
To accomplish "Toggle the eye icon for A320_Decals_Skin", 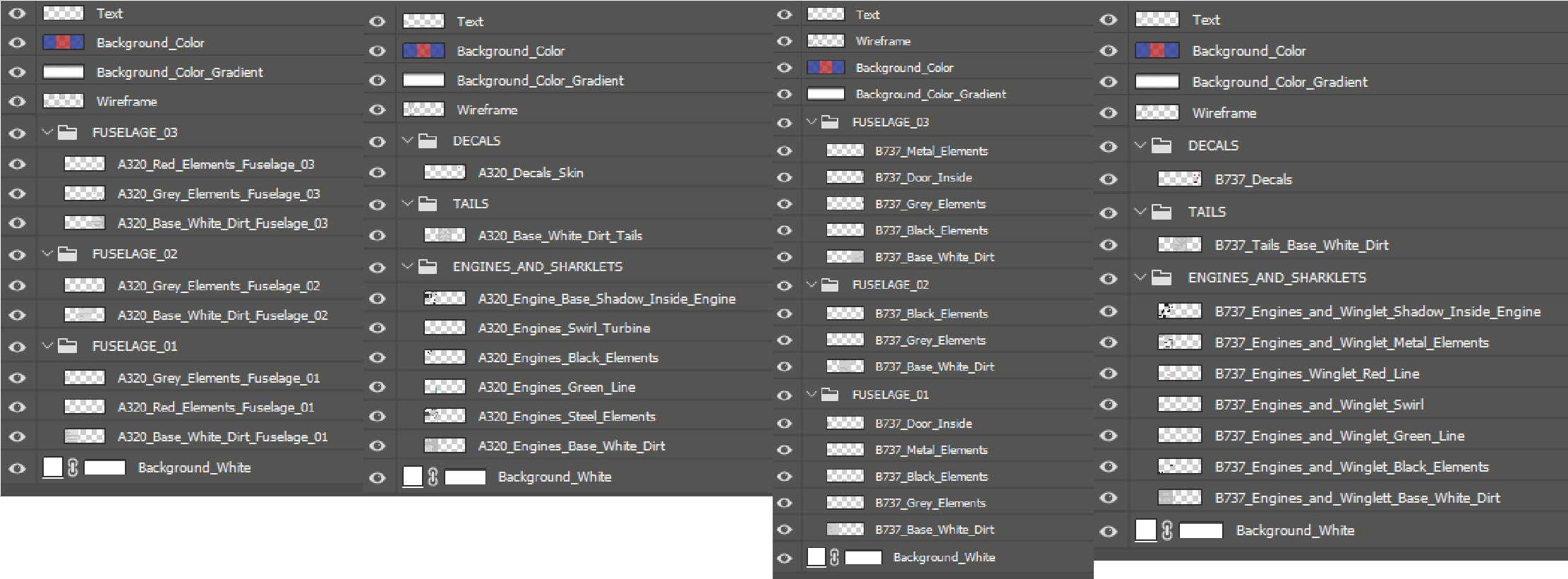I will coord(378,172).
